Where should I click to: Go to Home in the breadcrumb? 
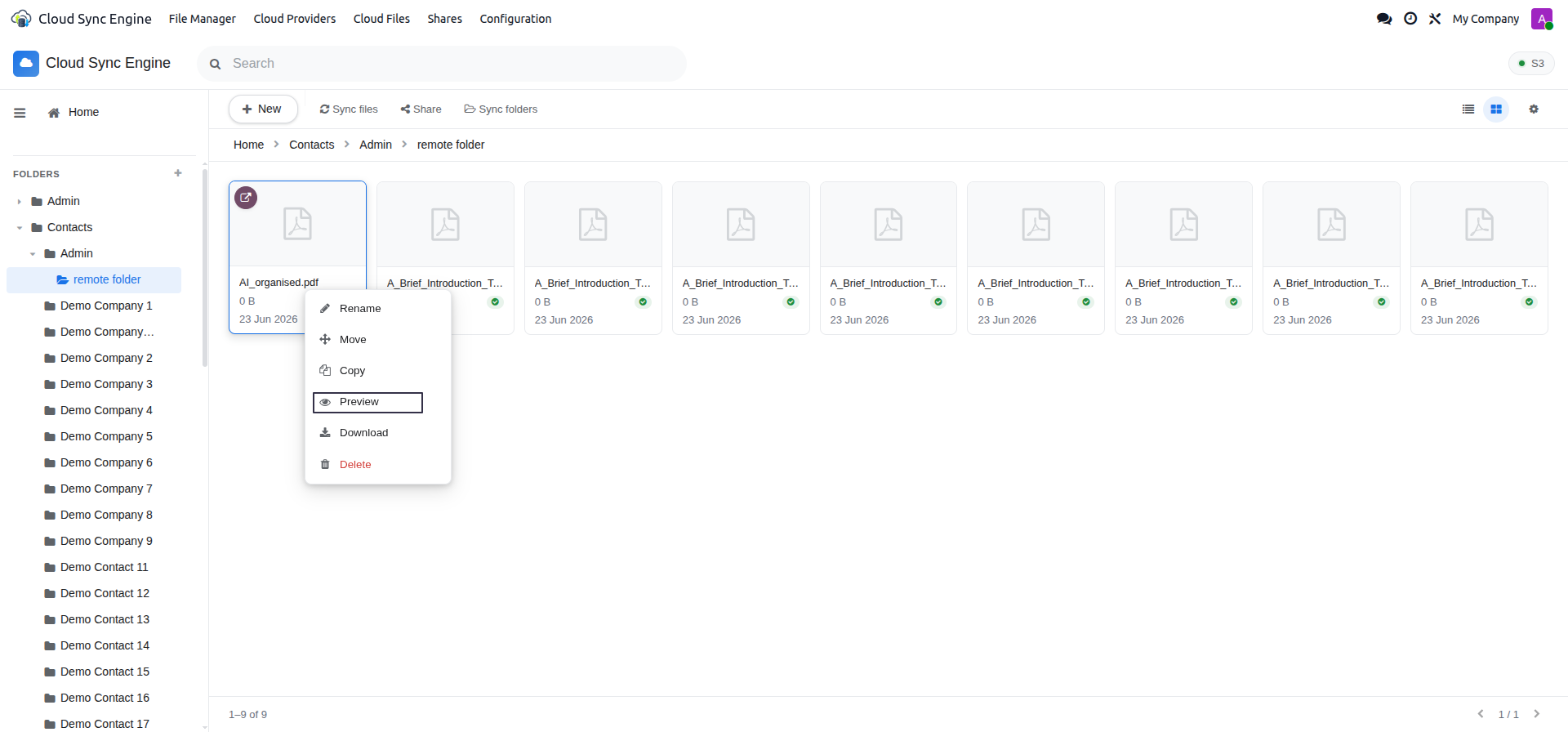tap(249, 145)
